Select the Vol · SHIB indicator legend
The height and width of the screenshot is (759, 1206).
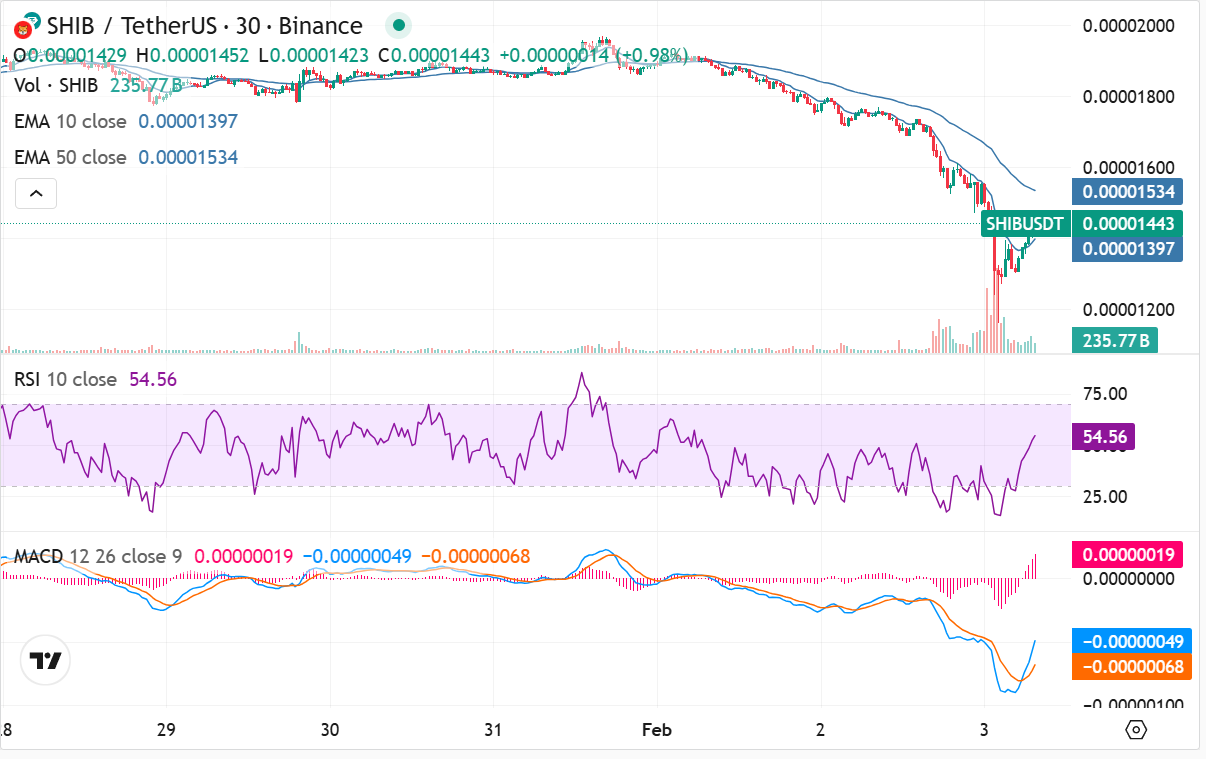(56, 86)
